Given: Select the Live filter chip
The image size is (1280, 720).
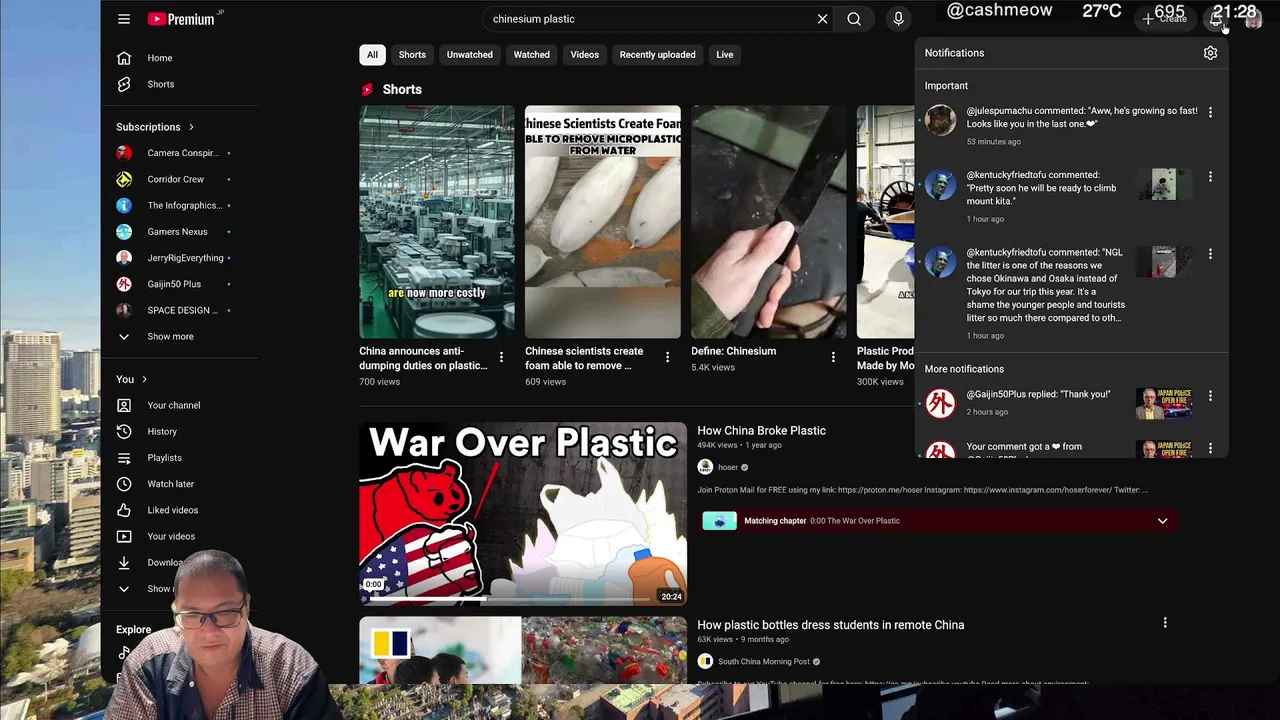Looking at the screenshot, I should click(x=725, y=55).
